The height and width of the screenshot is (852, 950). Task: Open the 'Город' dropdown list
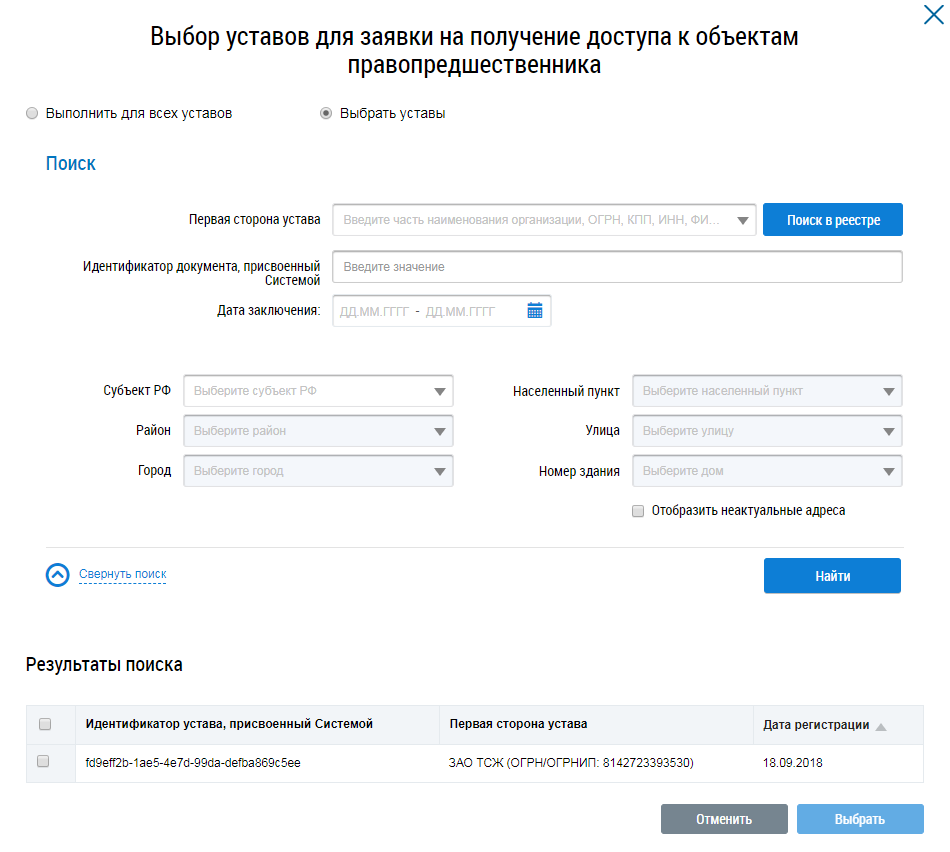coord(318,471)
